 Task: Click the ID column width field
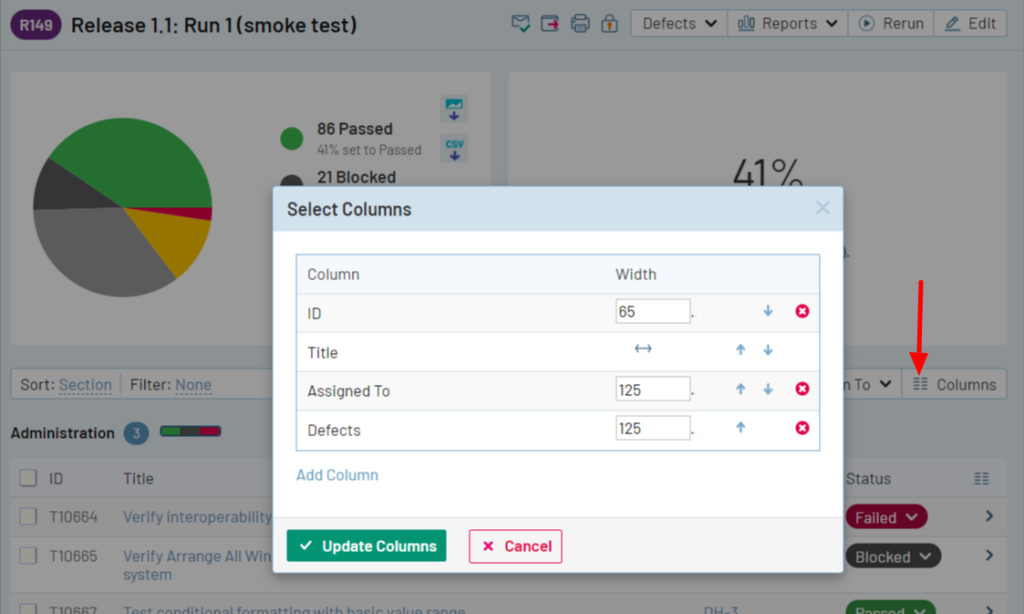pyautogui.click(x=652, y=312)
